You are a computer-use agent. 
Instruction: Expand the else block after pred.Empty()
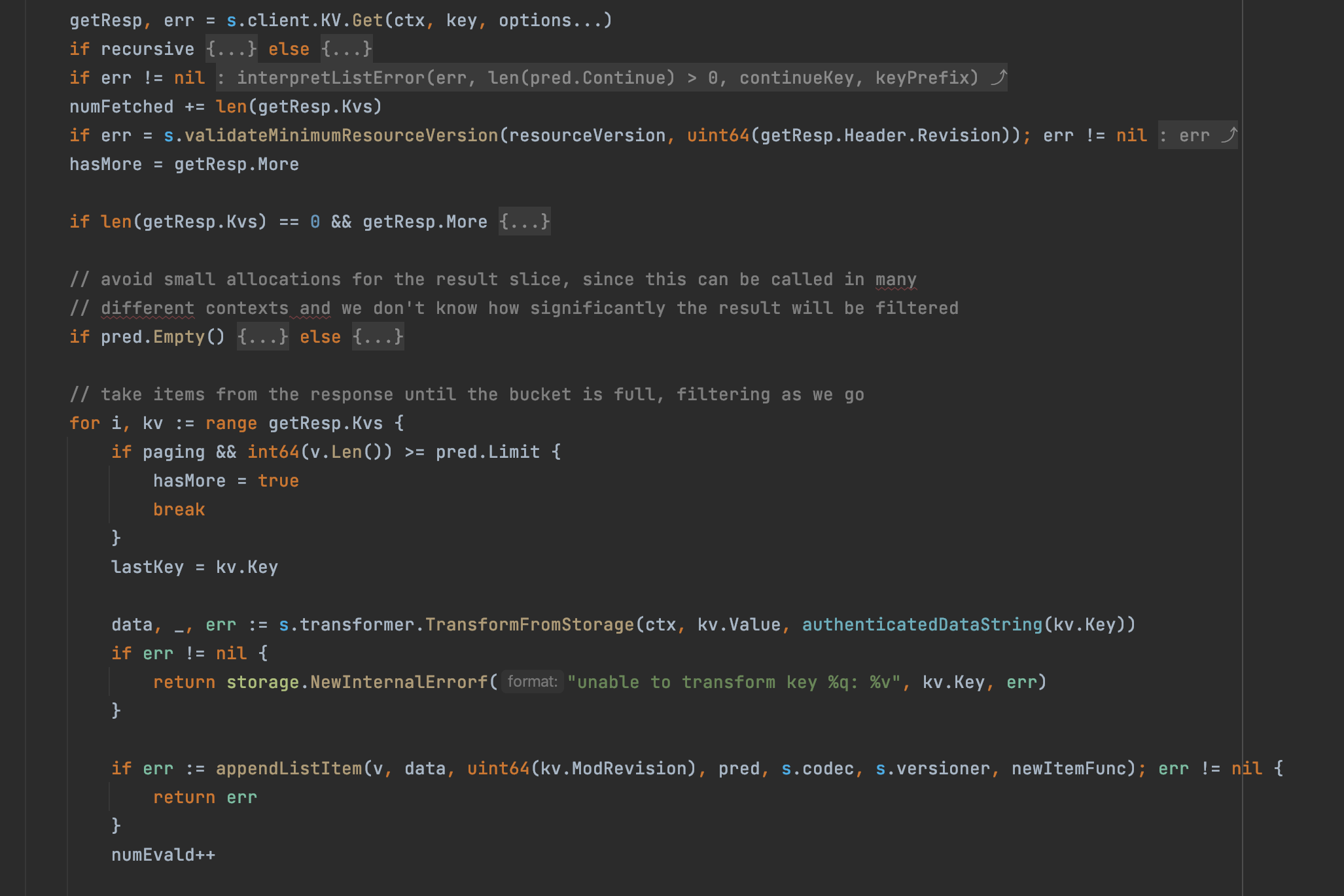click(378, 337)
